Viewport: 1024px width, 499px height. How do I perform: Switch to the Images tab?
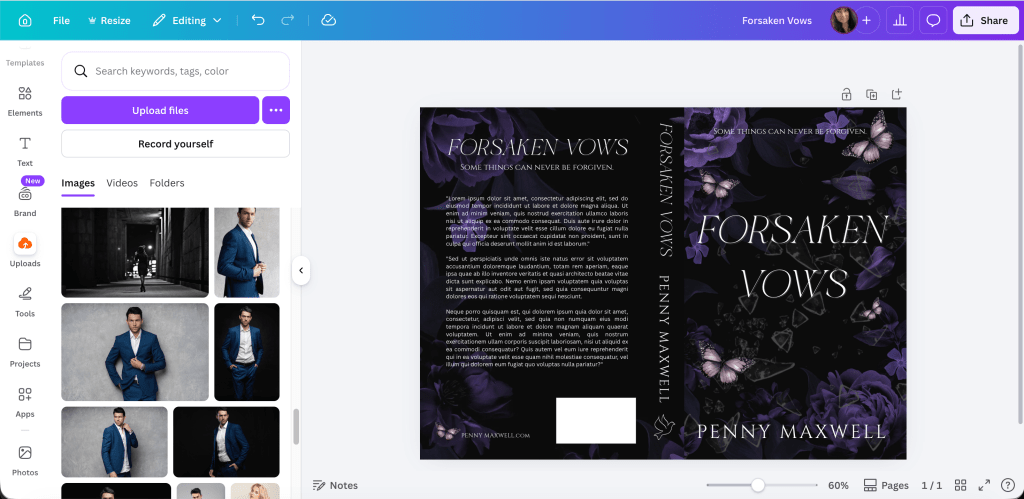click(78, 183)
